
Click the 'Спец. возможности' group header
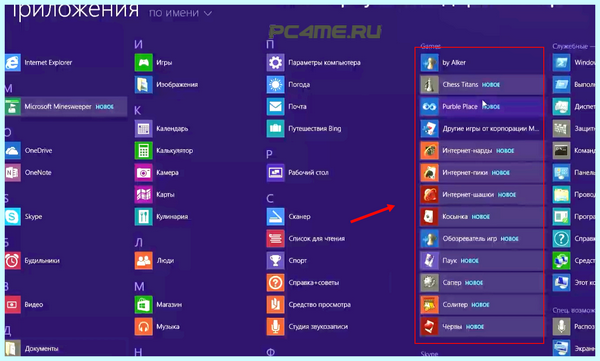573,310
